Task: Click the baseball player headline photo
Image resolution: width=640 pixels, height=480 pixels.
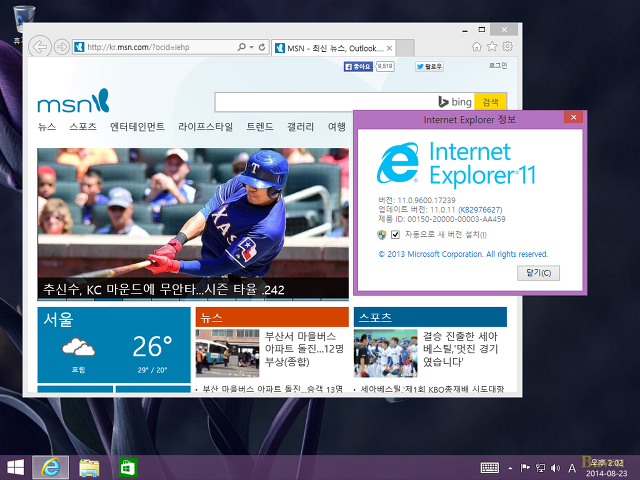Action: [x=193, y=213]
